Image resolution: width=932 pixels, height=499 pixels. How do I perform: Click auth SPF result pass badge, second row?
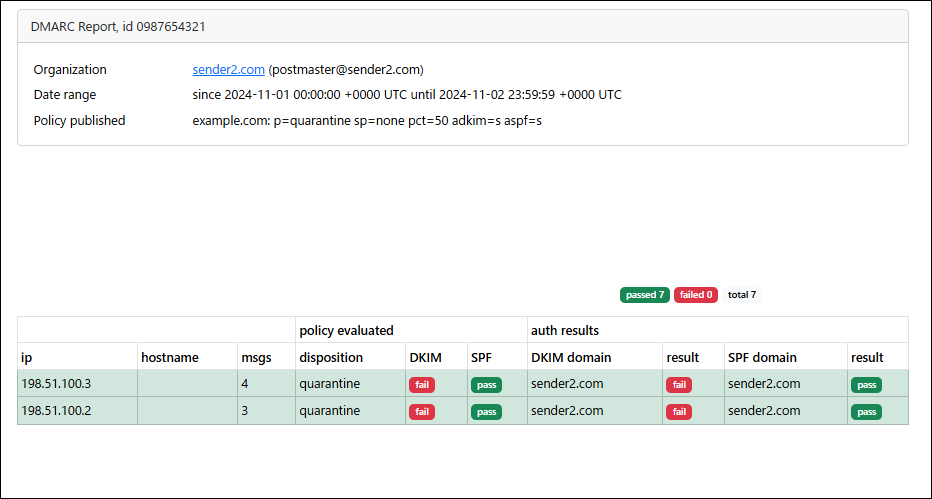[x=866, y=412]
